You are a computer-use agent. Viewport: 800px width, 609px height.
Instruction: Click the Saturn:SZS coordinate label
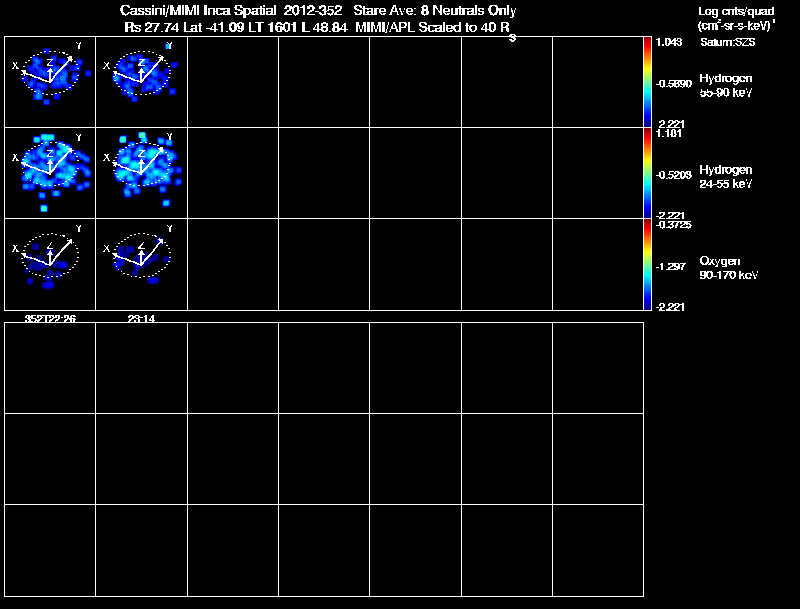728,42
